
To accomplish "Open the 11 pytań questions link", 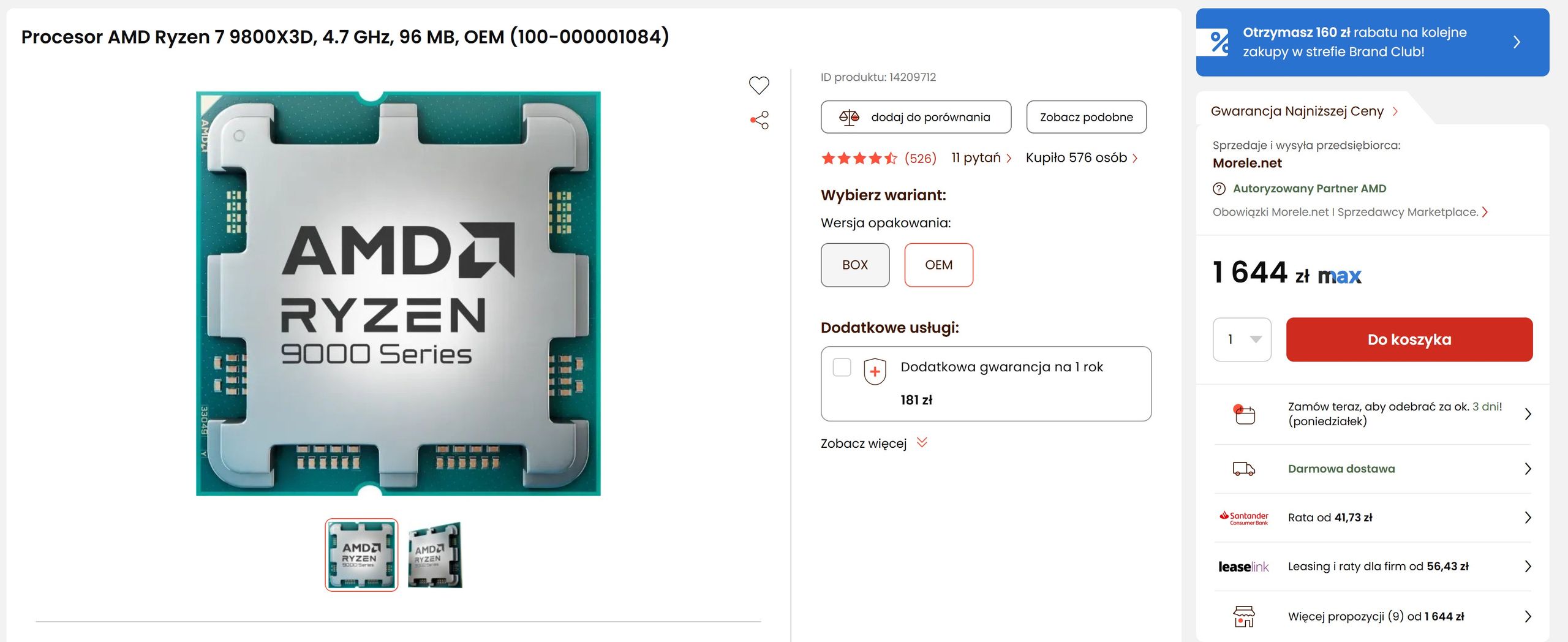I will click(x=981, y=158).
